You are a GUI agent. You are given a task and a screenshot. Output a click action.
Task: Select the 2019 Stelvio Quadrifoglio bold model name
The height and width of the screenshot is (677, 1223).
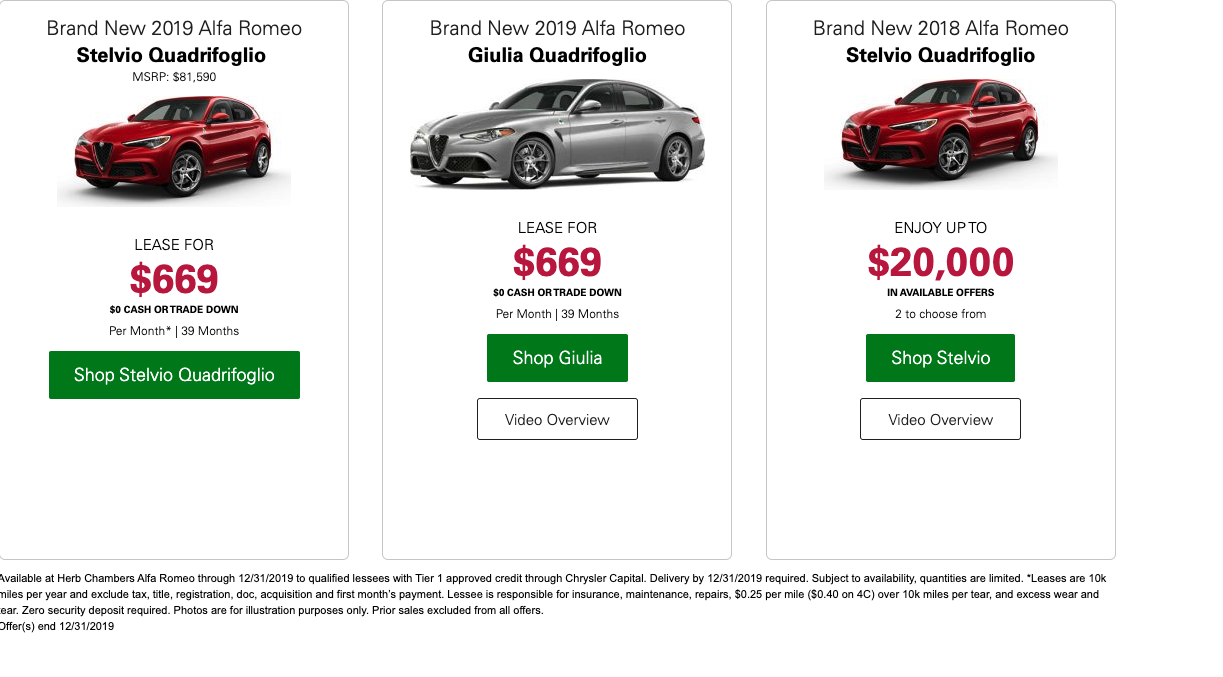click(x=171, y=55)
